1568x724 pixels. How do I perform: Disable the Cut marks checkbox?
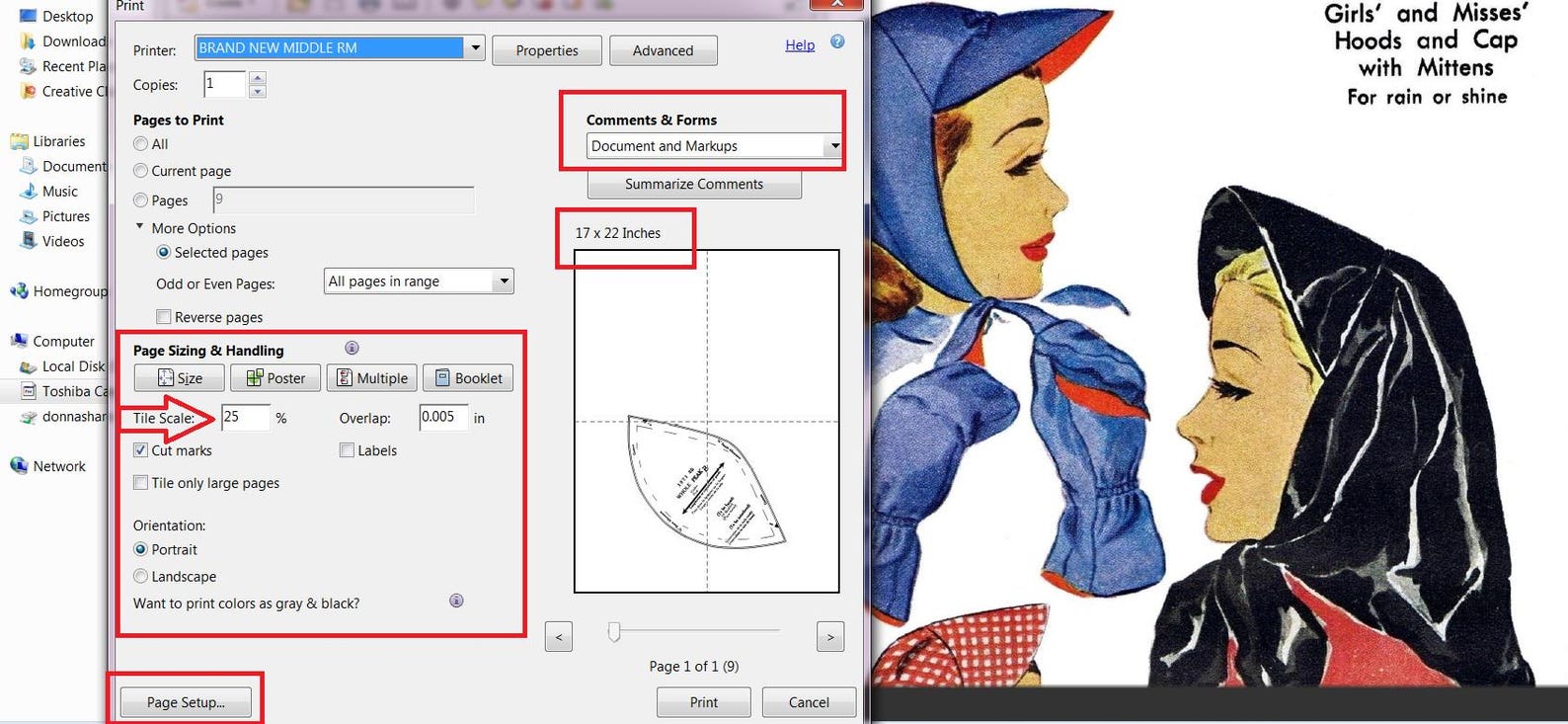(x=140, y=450)
